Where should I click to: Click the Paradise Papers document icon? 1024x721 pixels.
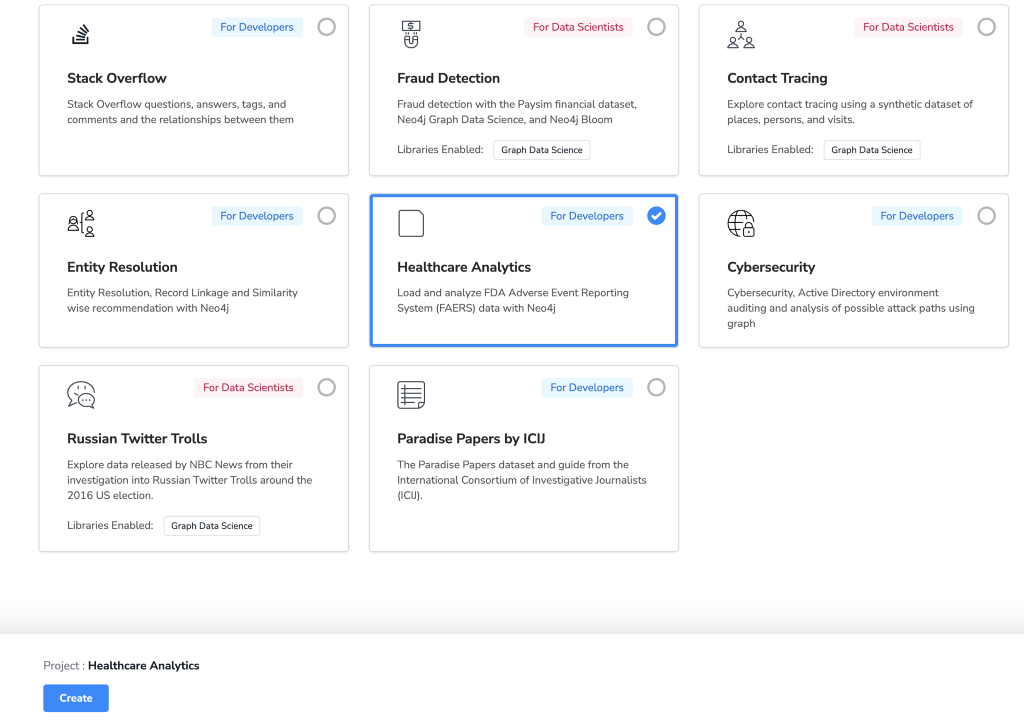tap(411, 395)
